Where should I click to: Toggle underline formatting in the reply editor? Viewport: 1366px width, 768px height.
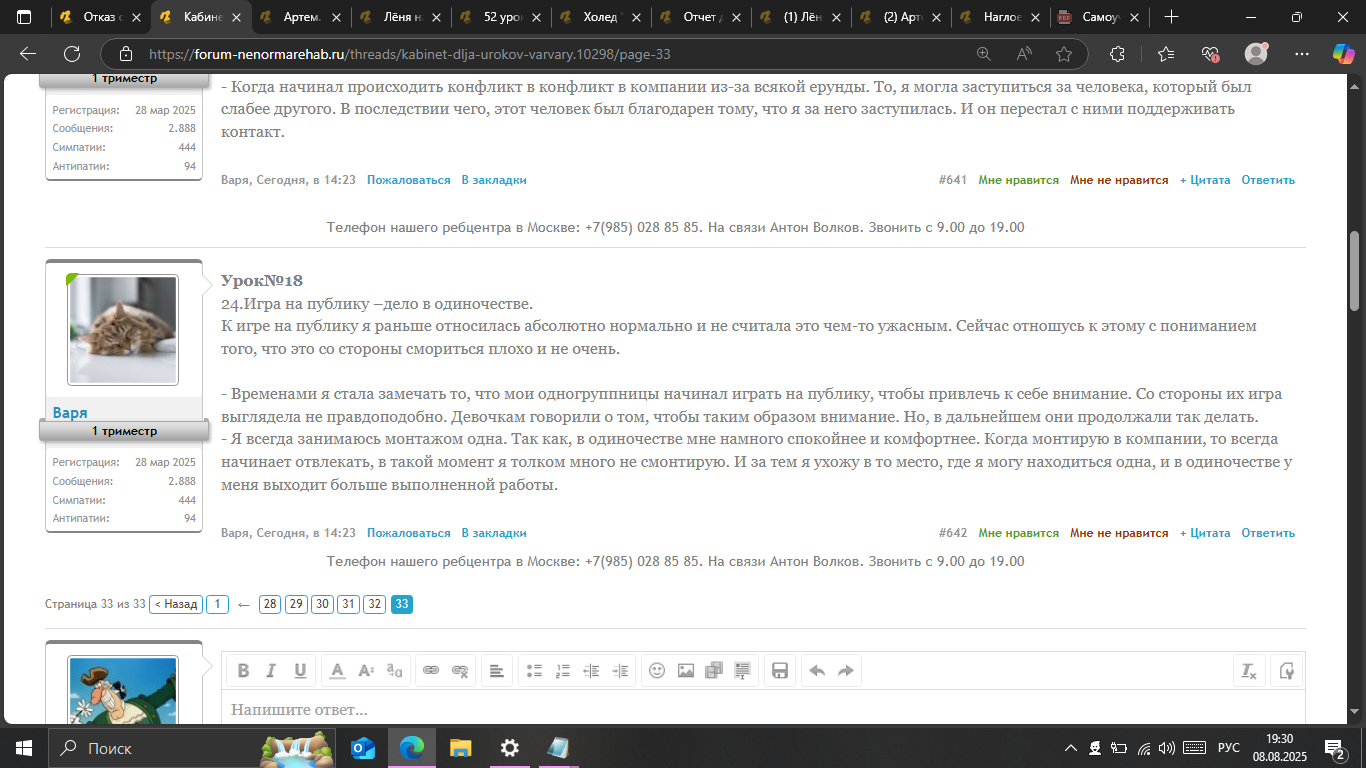(300, 671)
